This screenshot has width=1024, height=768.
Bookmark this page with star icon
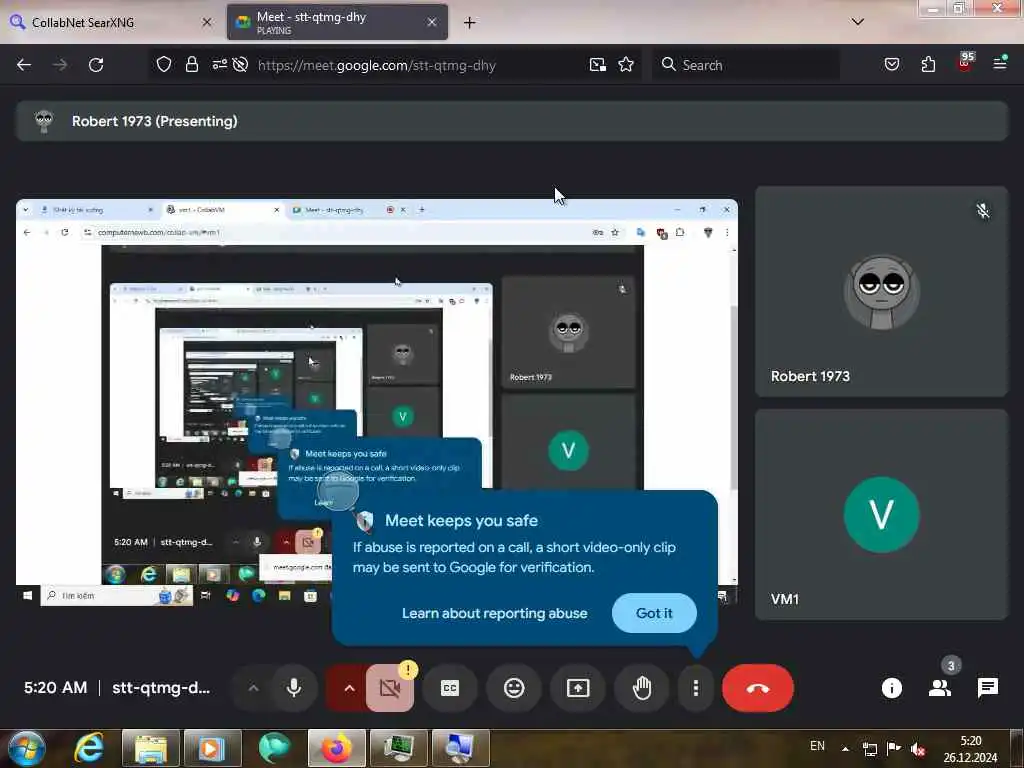626,65
